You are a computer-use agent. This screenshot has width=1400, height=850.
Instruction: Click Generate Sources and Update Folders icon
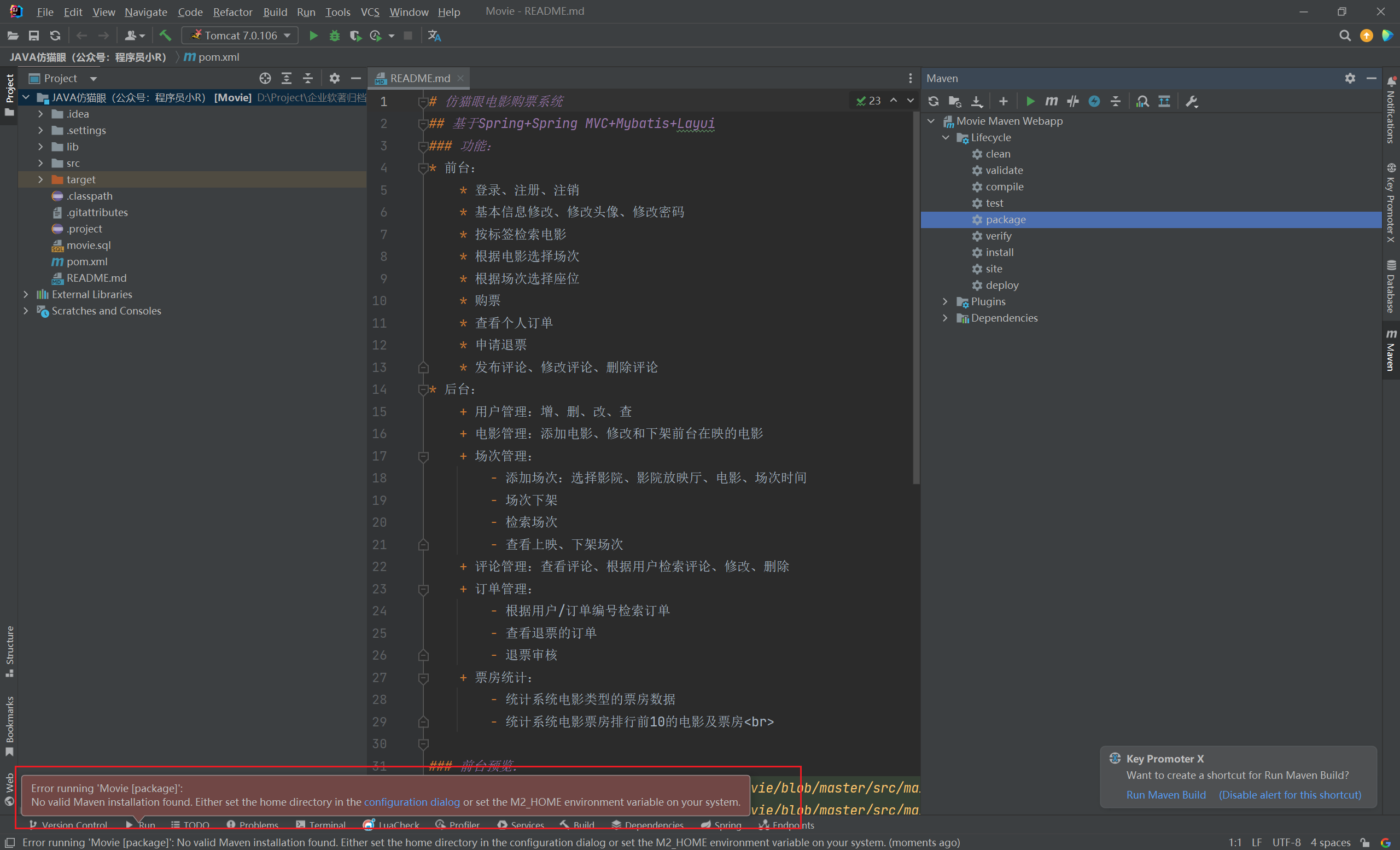tap(954, 101)
